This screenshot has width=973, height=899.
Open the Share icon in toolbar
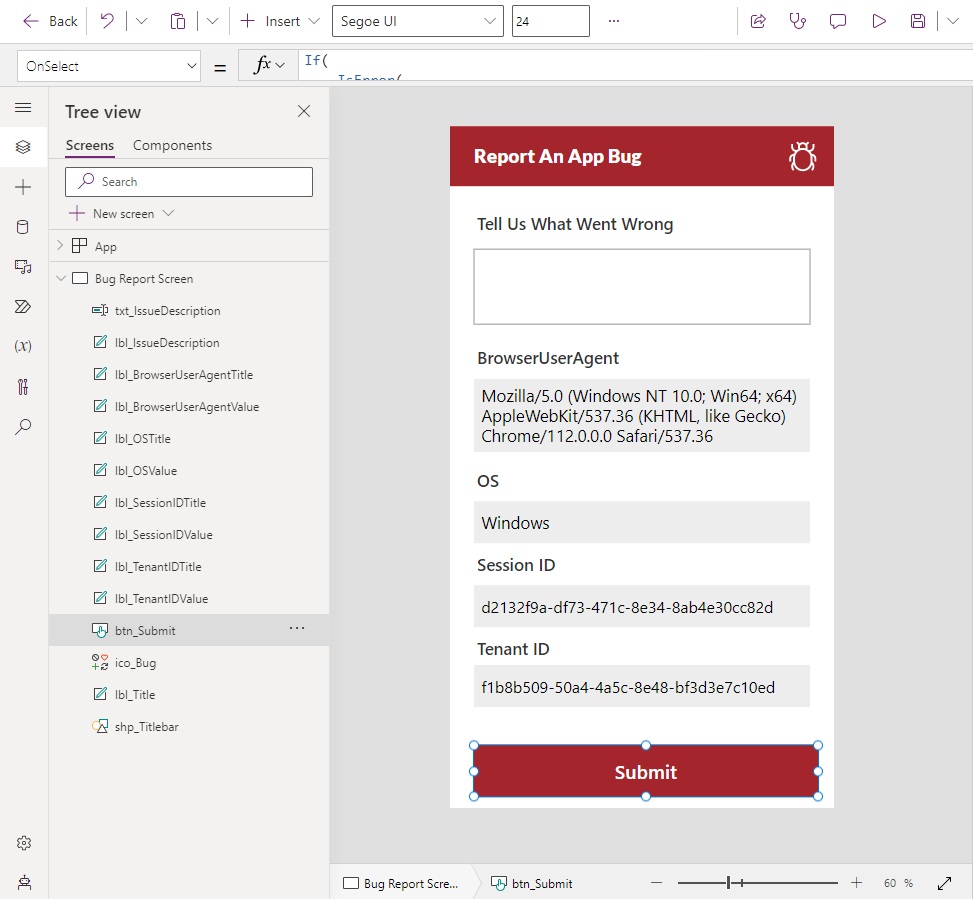click(758, 21)
